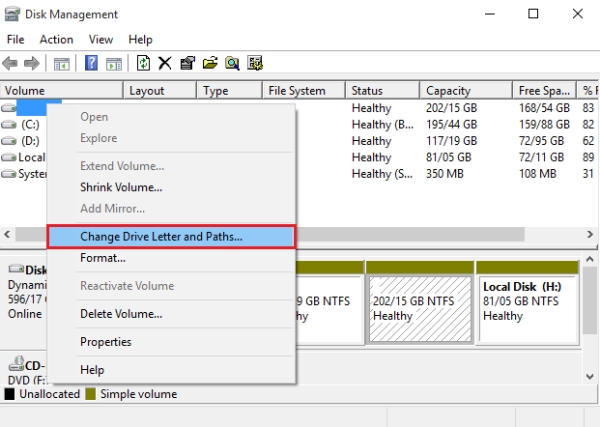The width and height of the screenshot is (600, 427).
Task: Select Format from the context menu
Action: (103, 258)
